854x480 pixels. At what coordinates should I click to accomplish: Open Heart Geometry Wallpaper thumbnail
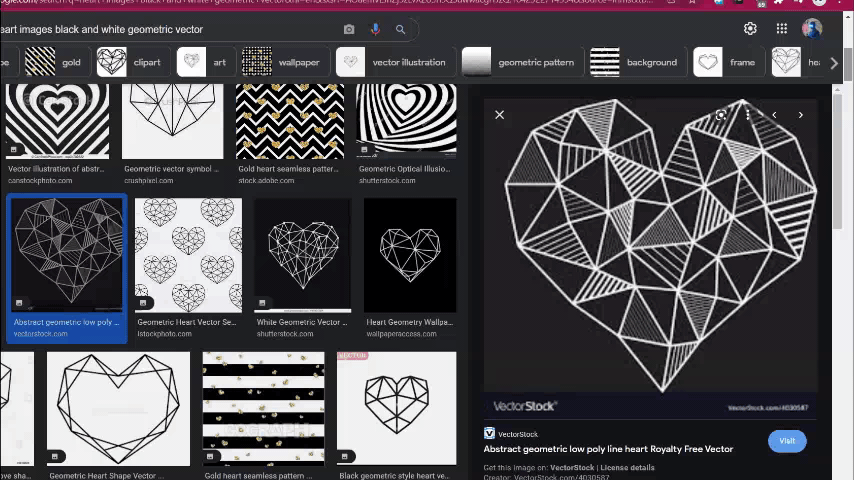point(410,254)
